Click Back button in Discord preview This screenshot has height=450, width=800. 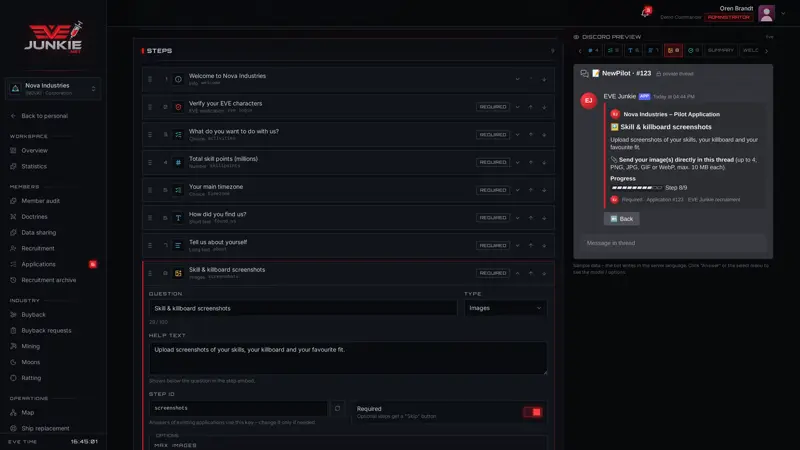coord(621,219)
